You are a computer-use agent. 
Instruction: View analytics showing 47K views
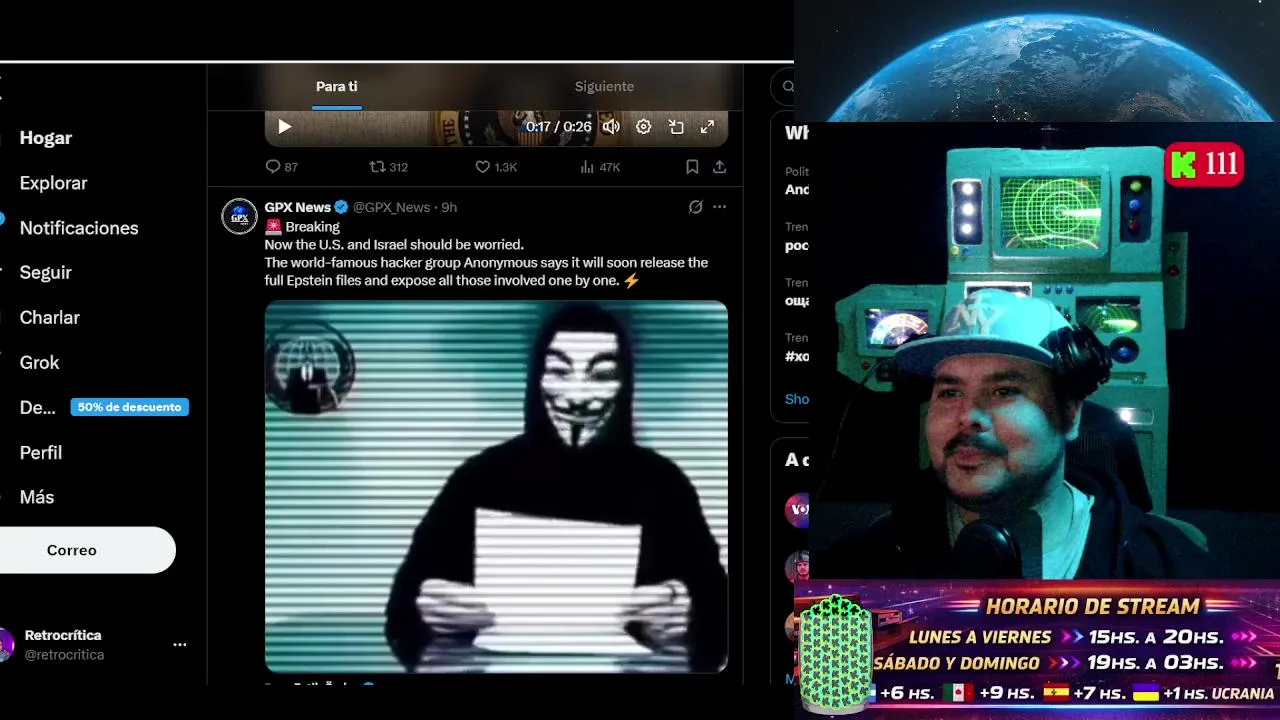[x=600, y=167]
